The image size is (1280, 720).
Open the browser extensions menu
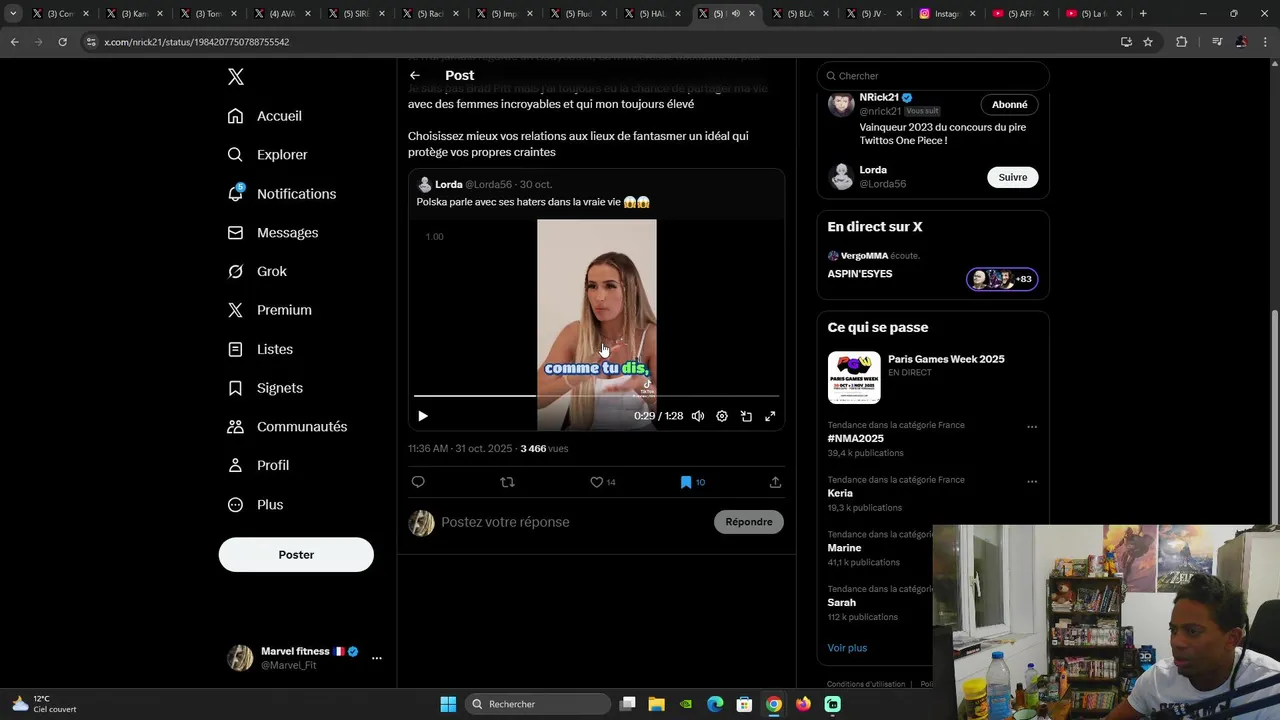pyautogui.click(x=1181, y=42)
